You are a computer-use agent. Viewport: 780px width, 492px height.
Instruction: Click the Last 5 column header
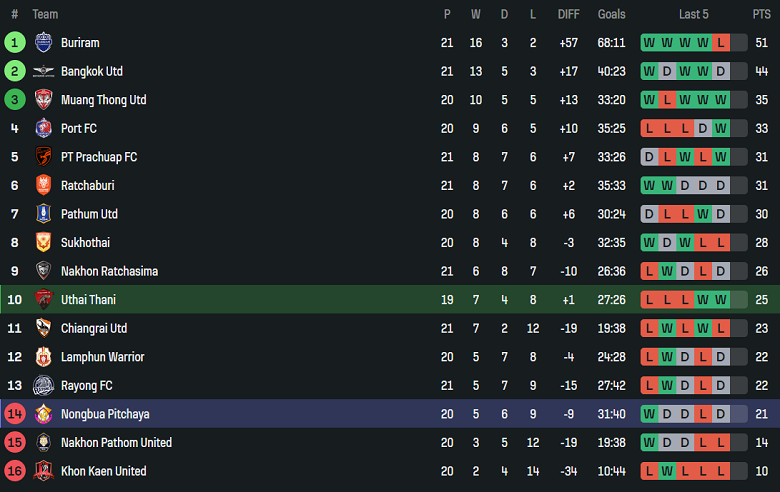pos(694,14)
